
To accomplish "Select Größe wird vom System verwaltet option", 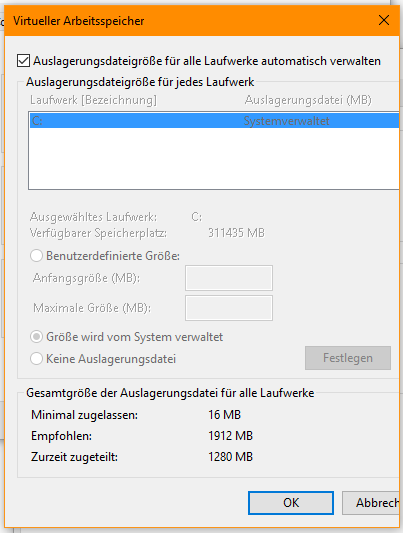I will tap(36, 337).
